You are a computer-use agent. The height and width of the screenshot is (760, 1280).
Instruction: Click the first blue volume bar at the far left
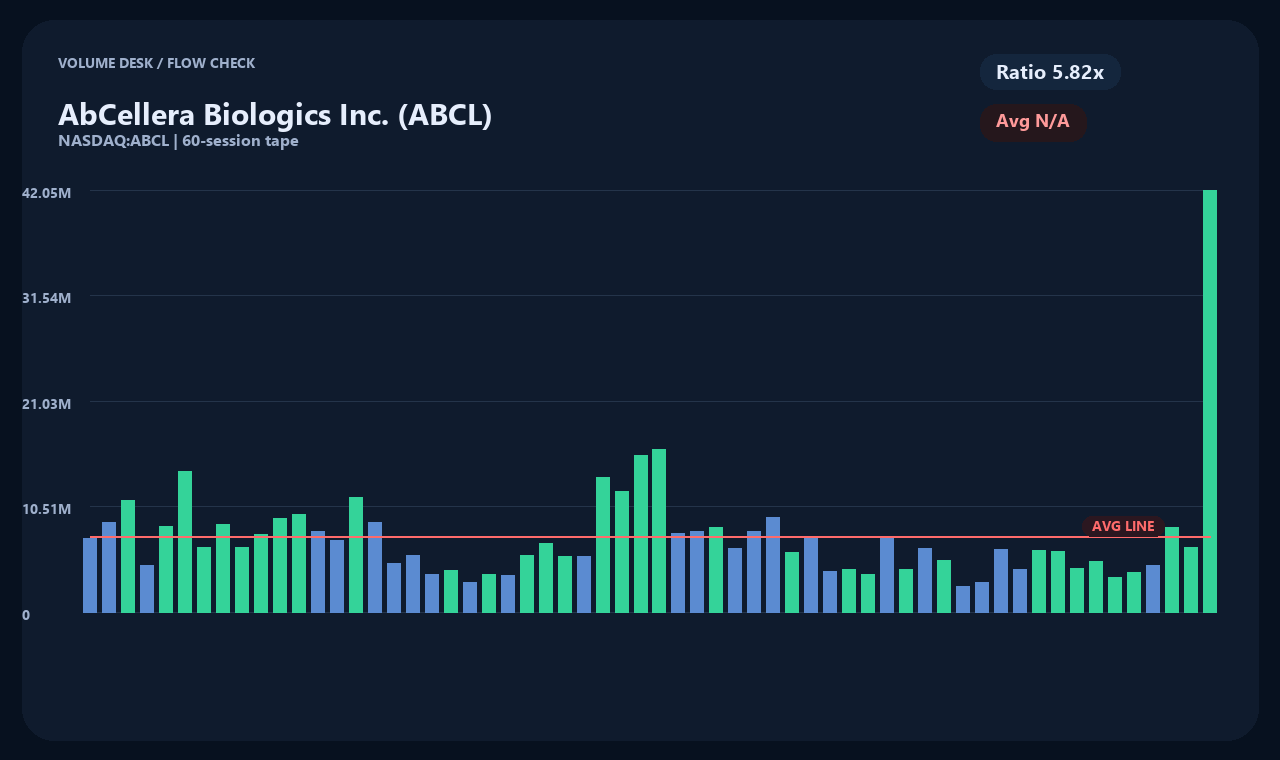90,575
